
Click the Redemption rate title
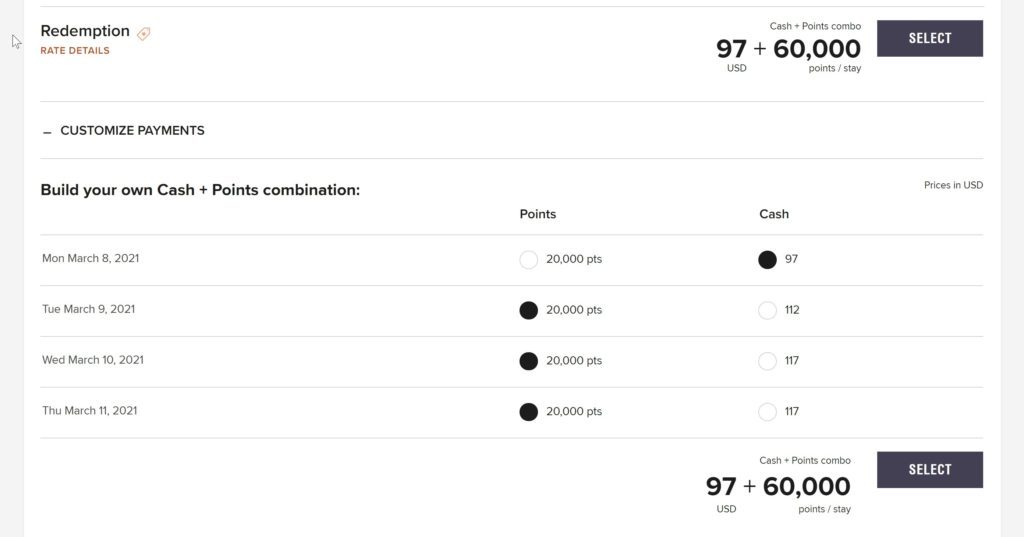85,31
